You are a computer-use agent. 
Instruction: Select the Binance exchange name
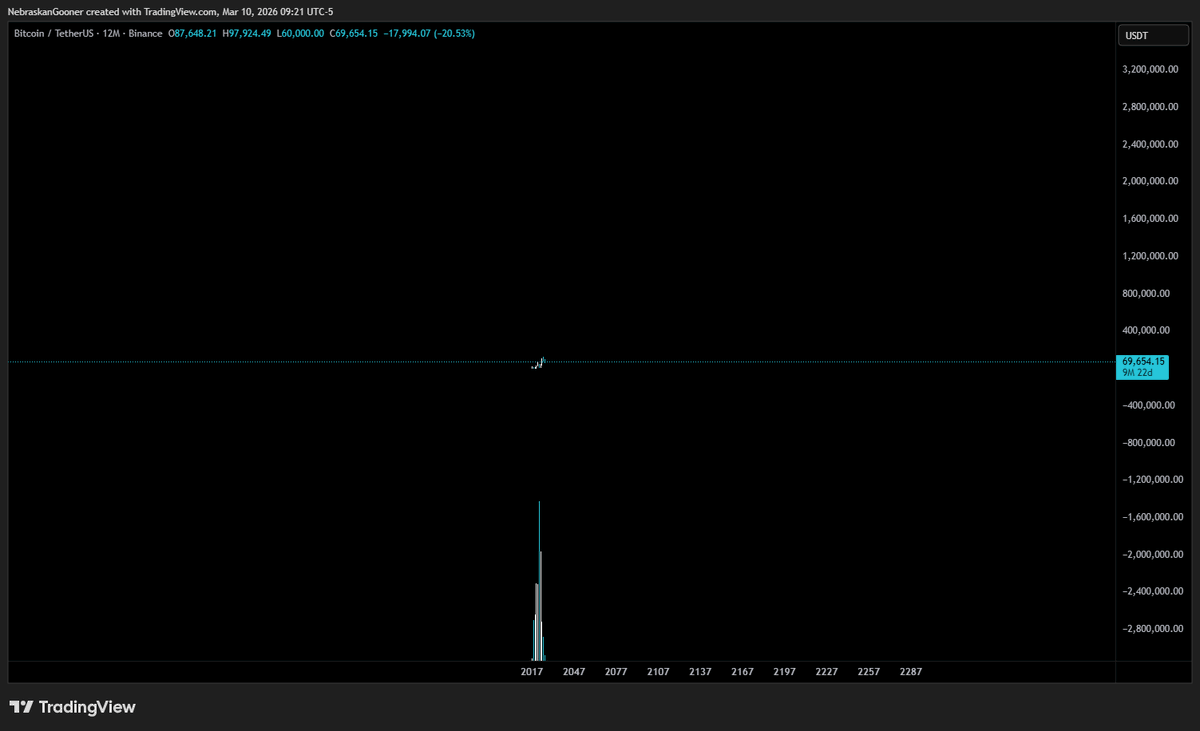click(147, 33)
